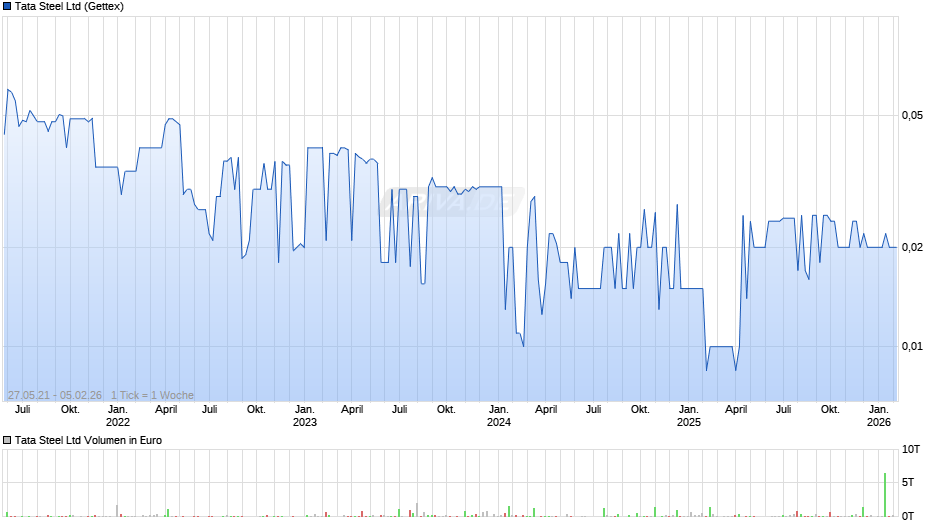This screenshot has width=940, height=526.
Task: Click the '1 Tick = 1 Woche' text
Action: (152, 395)
